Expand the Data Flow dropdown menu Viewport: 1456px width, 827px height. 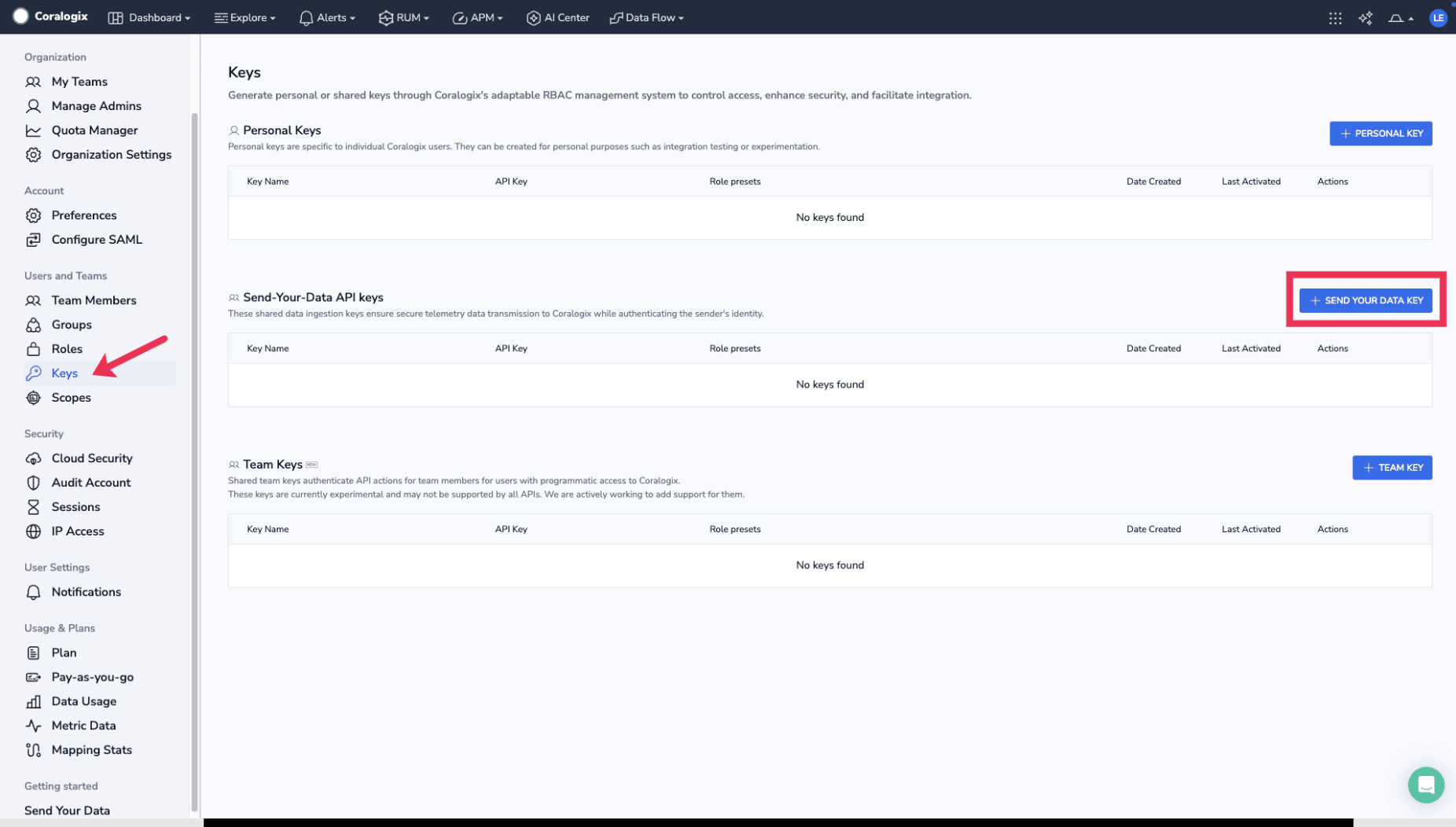(647, 17)
